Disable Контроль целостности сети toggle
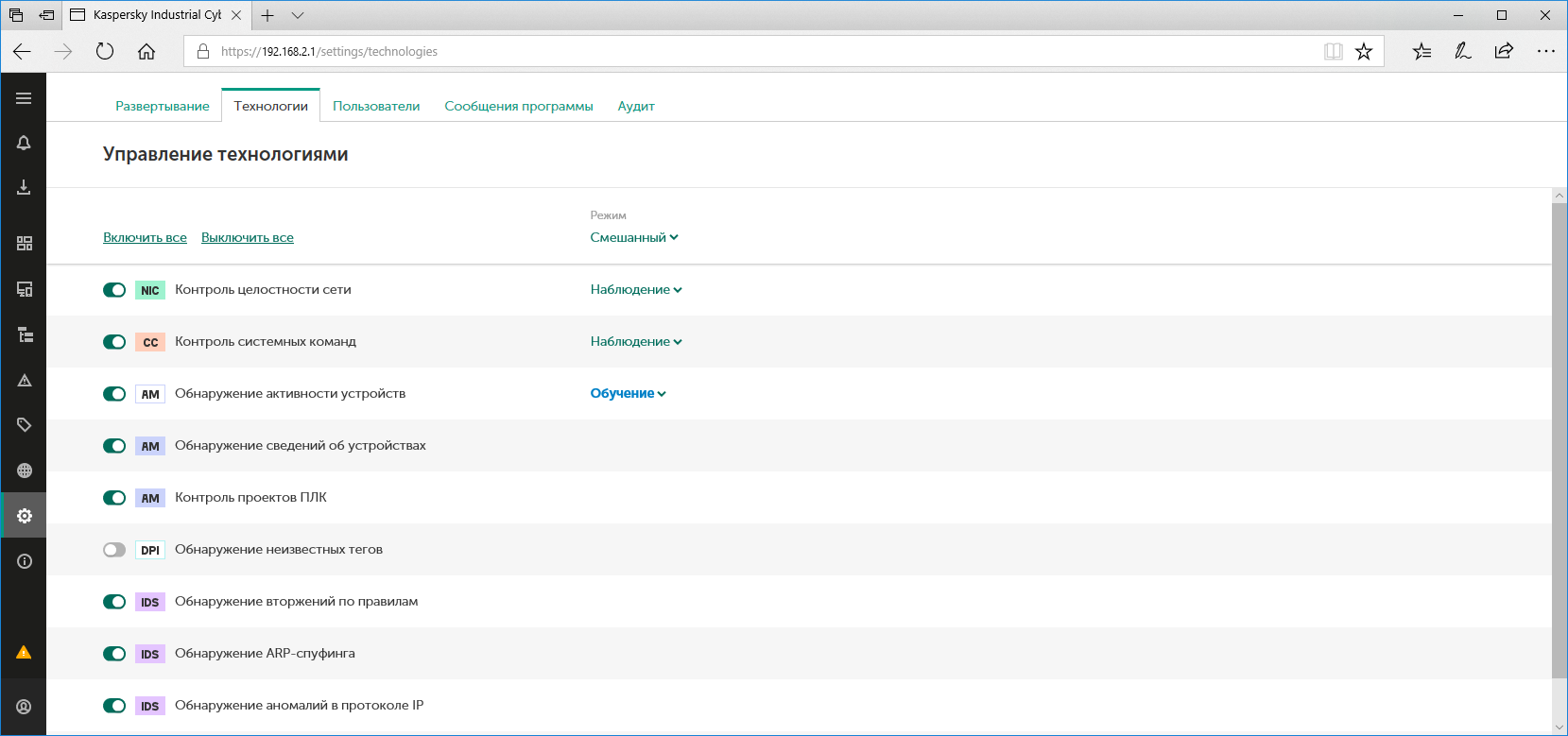This screenshot has height=736, width=1568. click(114, 290)
